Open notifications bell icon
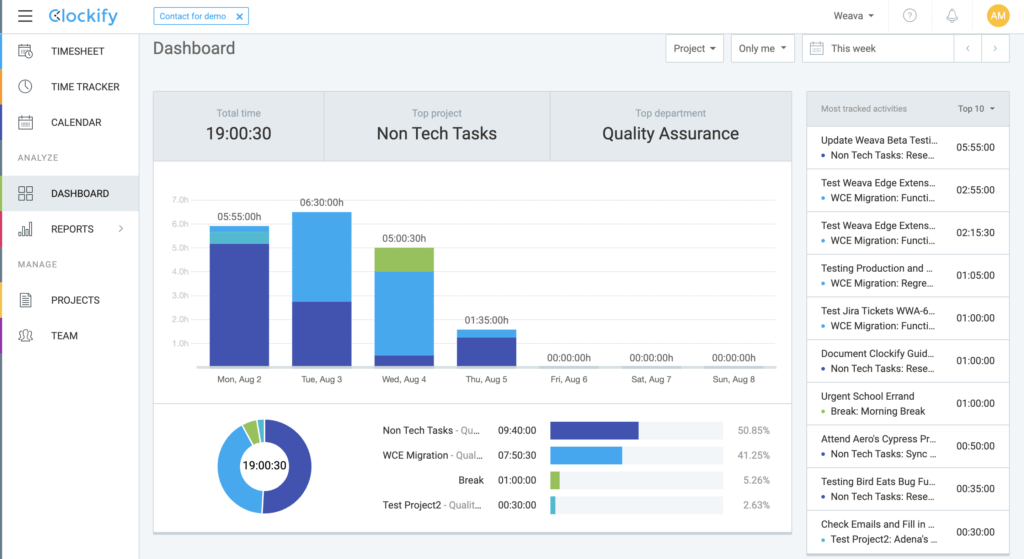Viewport: 1024px width, 559px height. [x=952, y=16]
